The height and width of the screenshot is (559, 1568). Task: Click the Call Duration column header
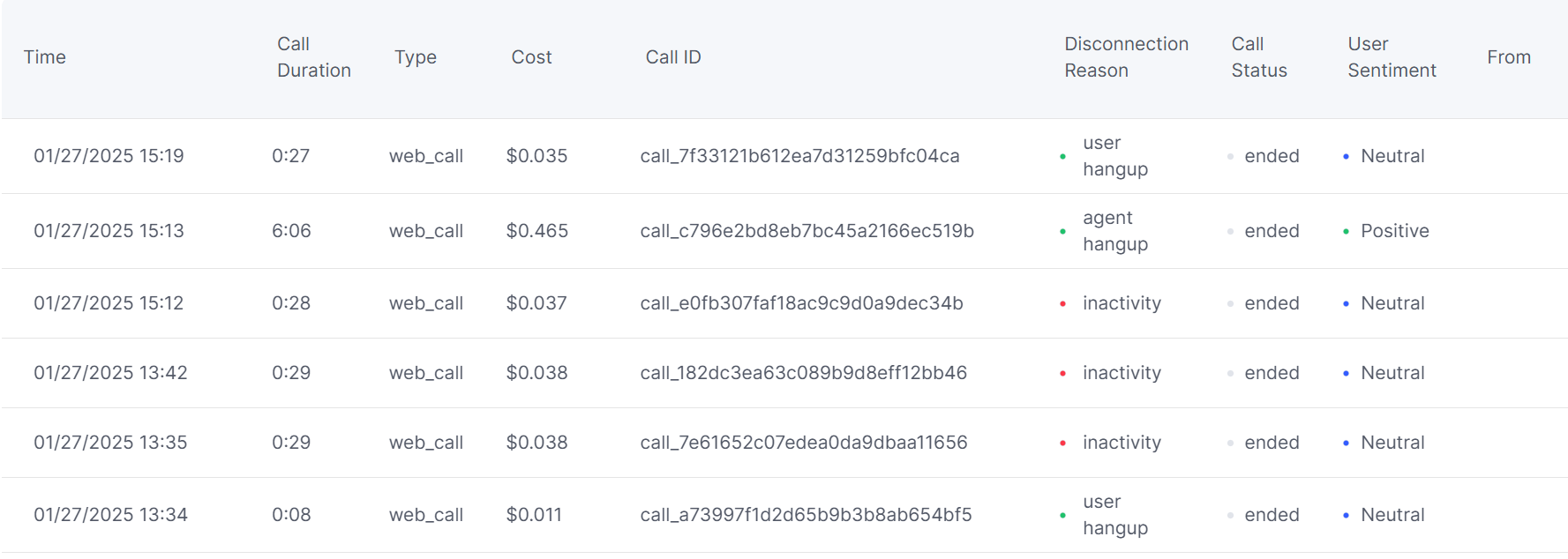pos(313,57)
